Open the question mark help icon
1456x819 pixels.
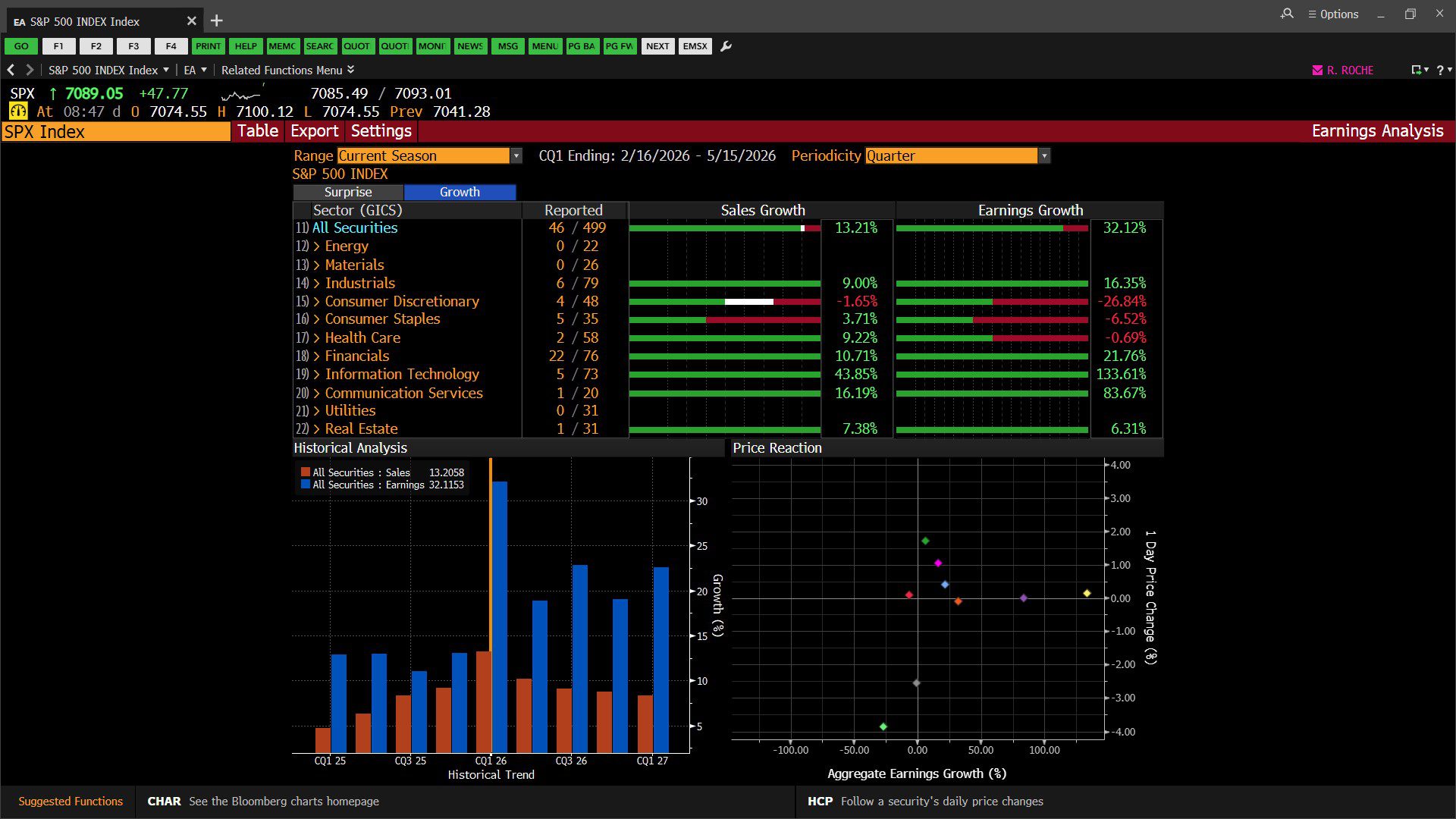coord(1440,70)
